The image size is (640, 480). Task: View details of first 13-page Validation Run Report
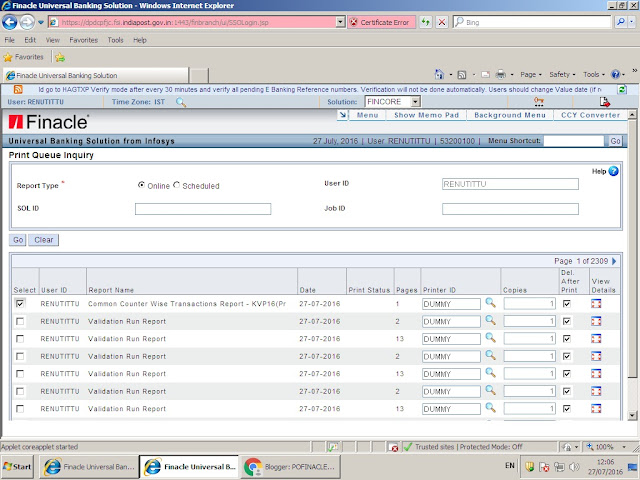coord(596,339)
